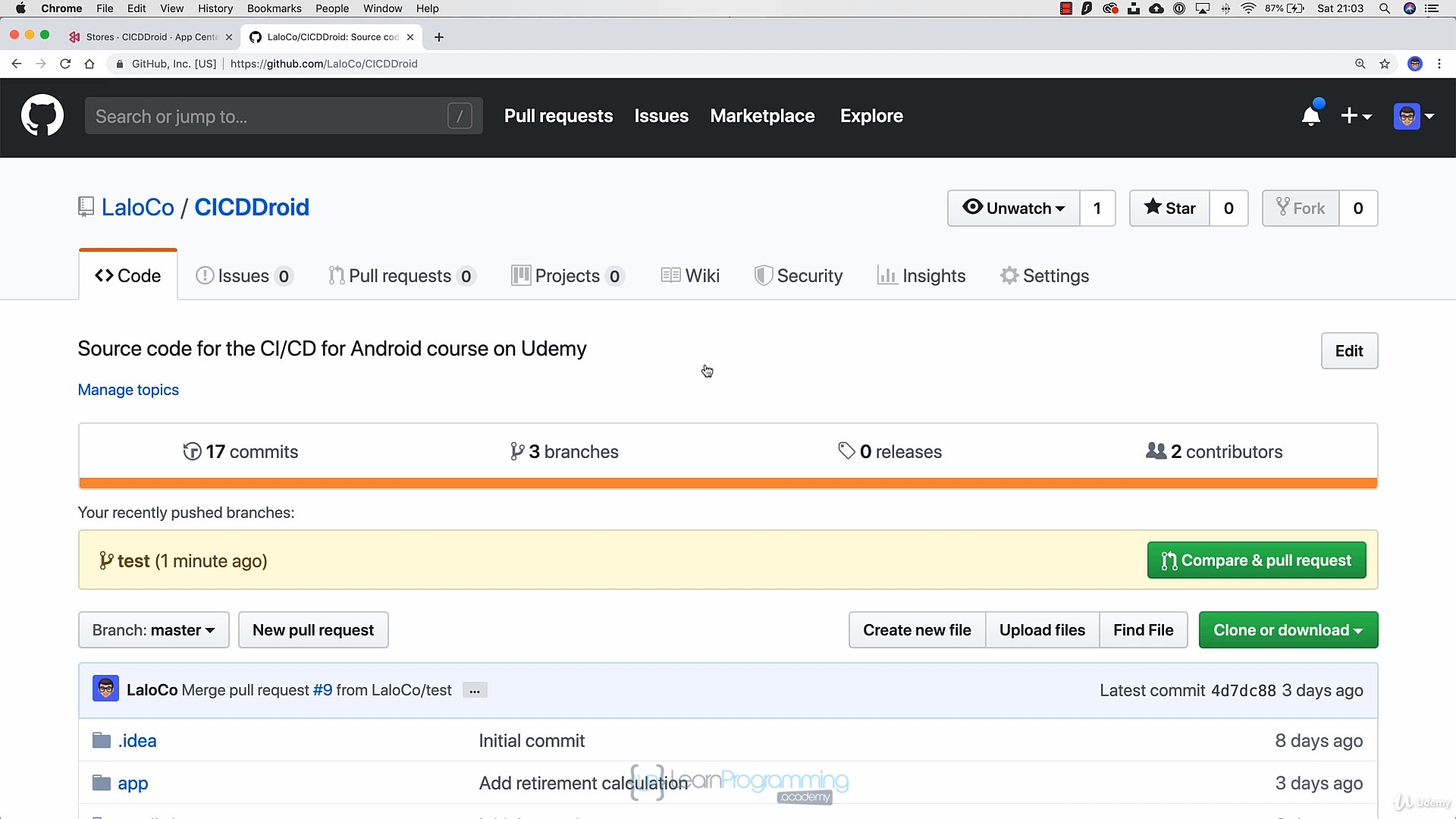View the 0 releases
Image resolution: width=1456 pixels, height=819 pixels.
[x=890, y=451]
